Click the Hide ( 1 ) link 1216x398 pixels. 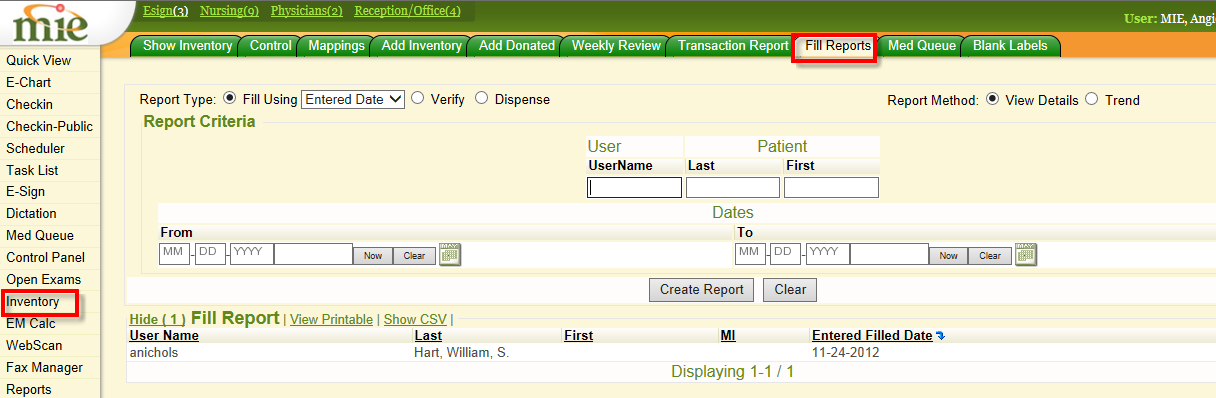(158, 319)
